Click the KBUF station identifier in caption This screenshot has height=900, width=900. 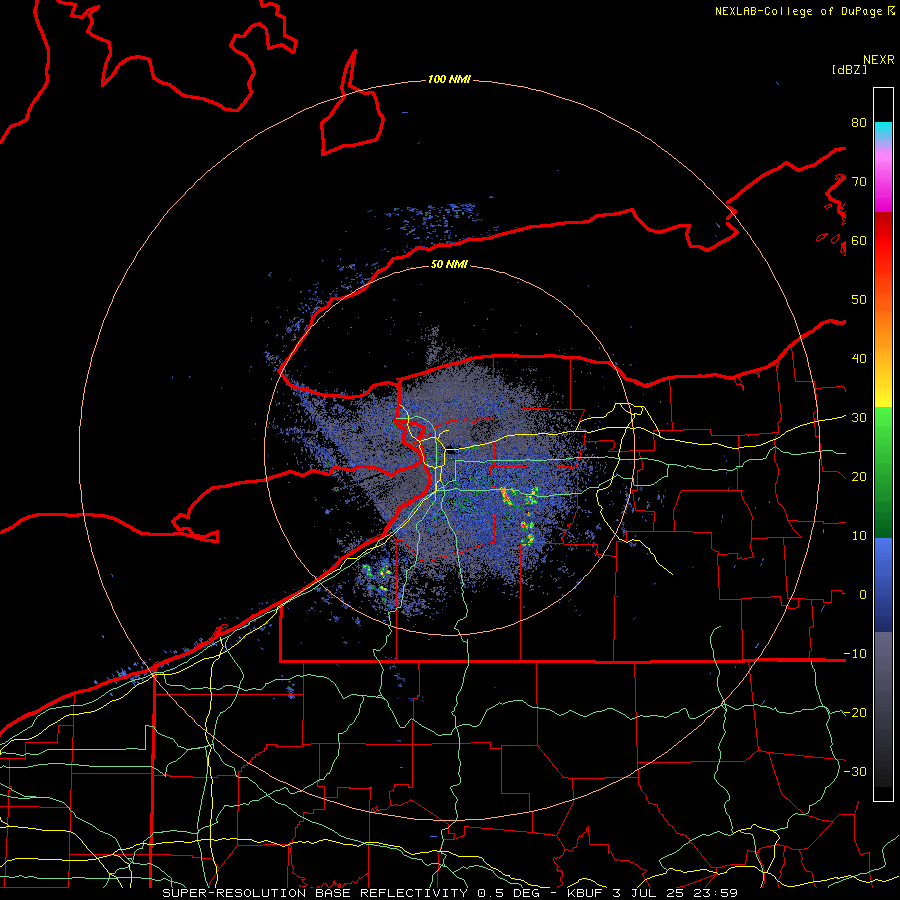585,893
